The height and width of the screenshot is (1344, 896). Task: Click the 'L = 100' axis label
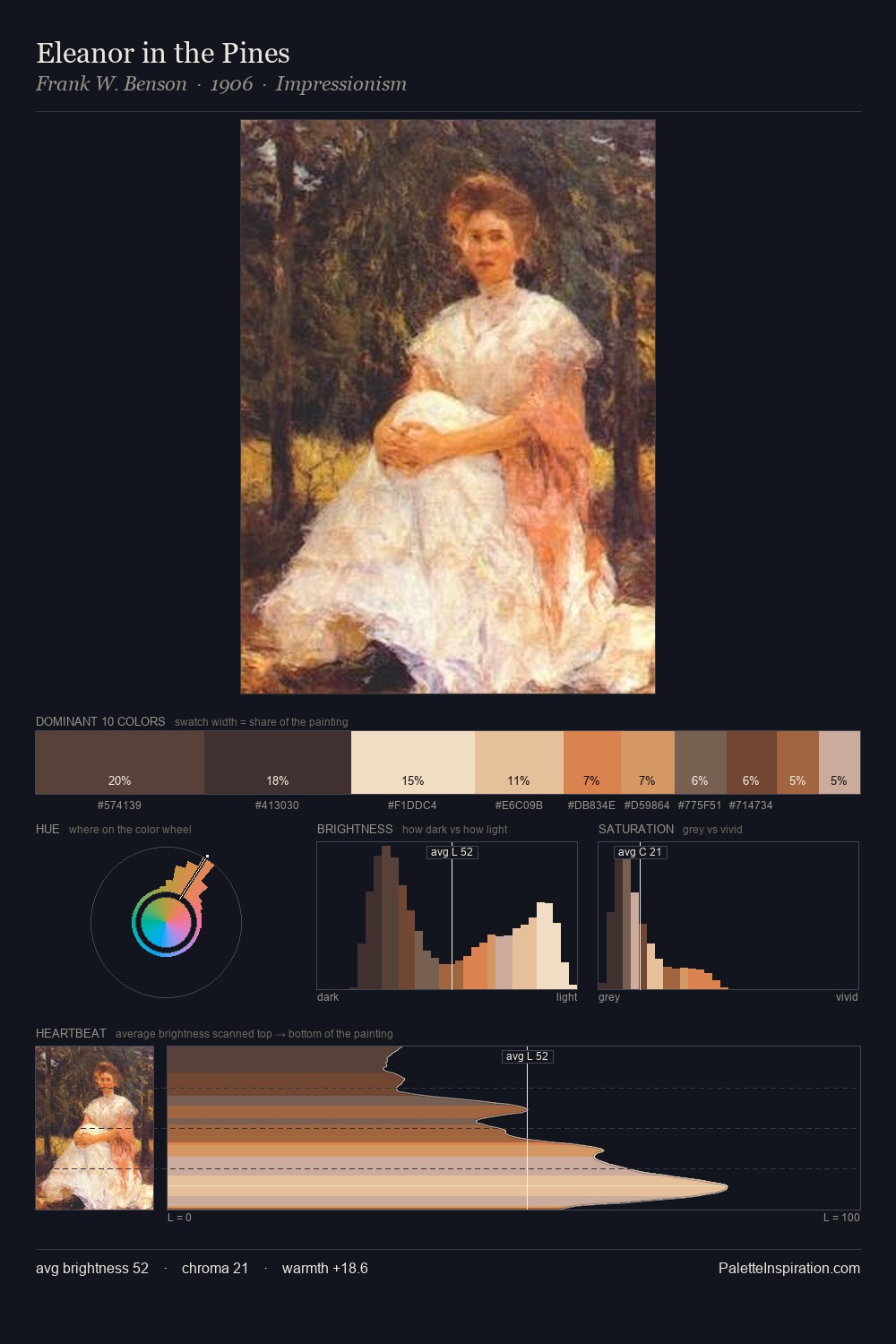[x=841, y=1218]
